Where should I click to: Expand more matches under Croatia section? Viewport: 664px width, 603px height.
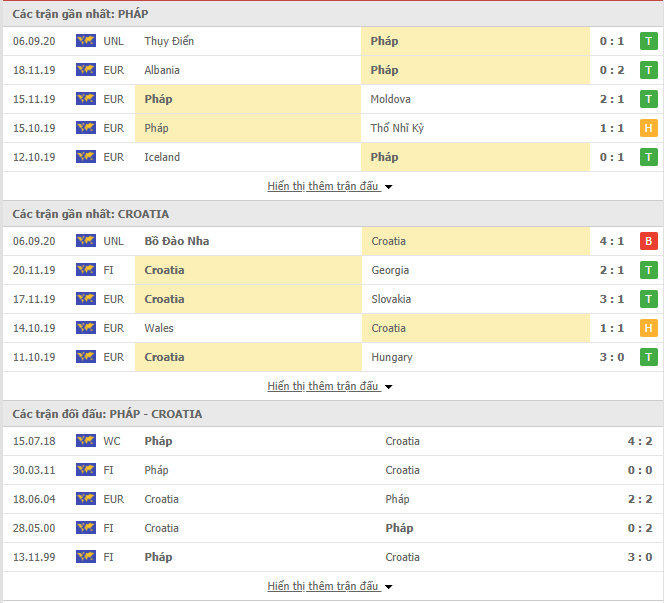tap(329, 386)
